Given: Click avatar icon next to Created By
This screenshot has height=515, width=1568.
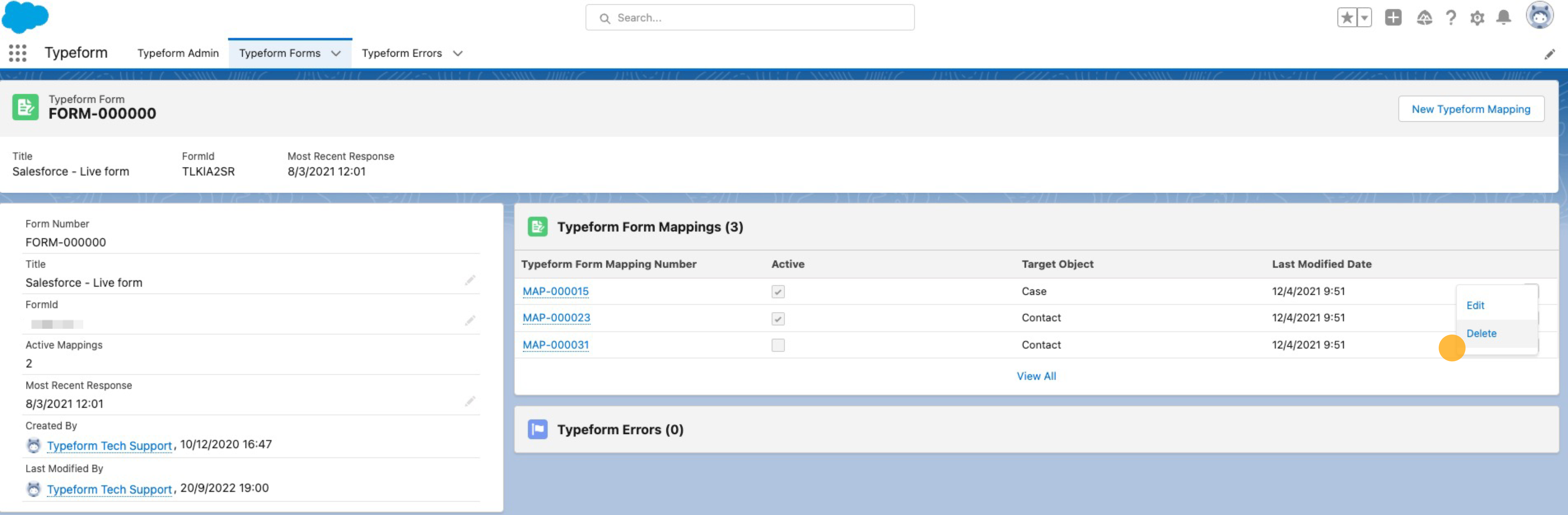Looking at the screenshot, I should (x=33, y=446).
